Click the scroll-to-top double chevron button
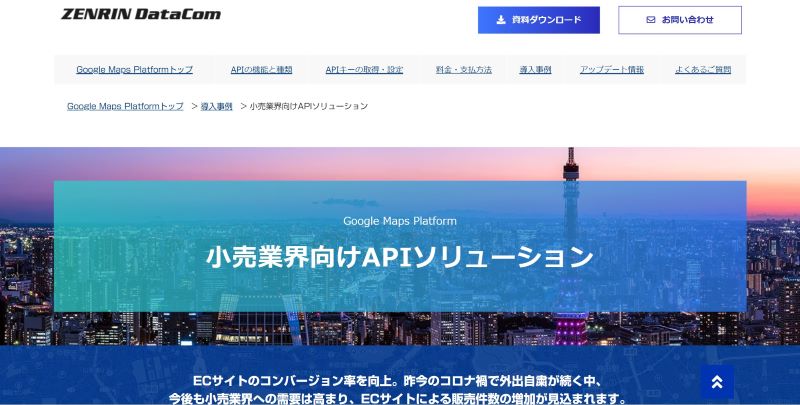 point(717,382)
